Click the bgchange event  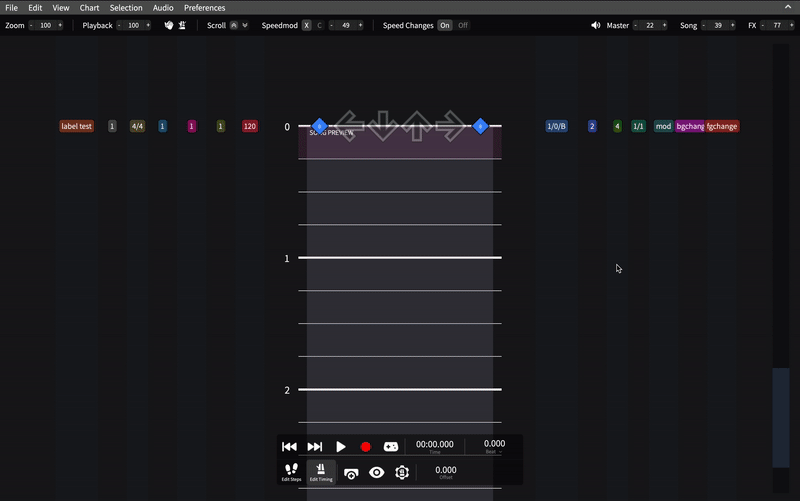point(690,126)
